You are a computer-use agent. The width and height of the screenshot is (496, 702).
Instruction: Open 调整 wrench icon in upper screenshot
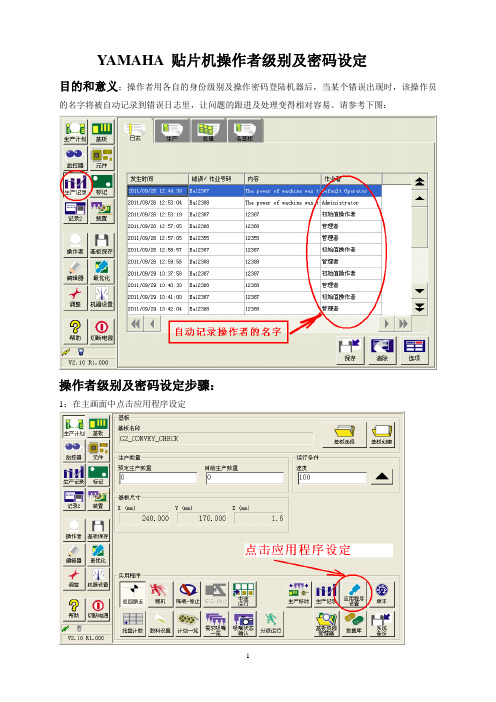[x=75, y=297]
